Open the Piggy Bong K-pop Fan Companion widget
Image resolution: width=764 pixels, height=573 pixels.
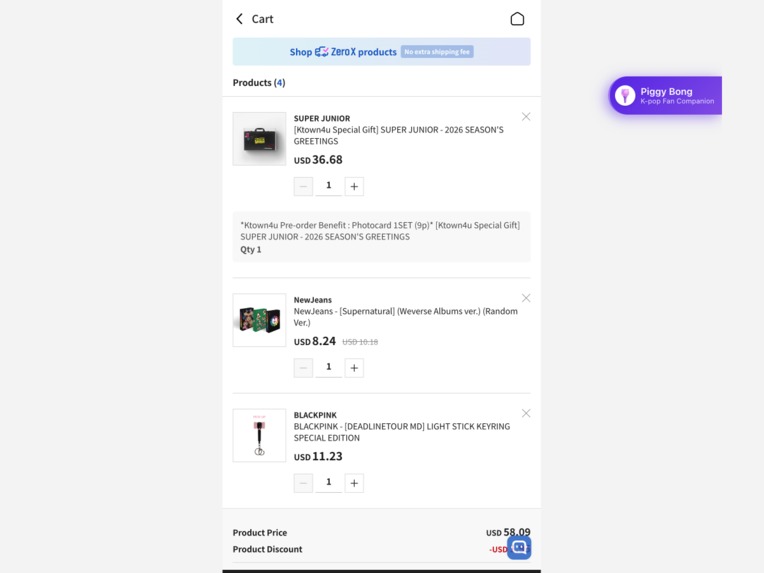coord(666,96)
